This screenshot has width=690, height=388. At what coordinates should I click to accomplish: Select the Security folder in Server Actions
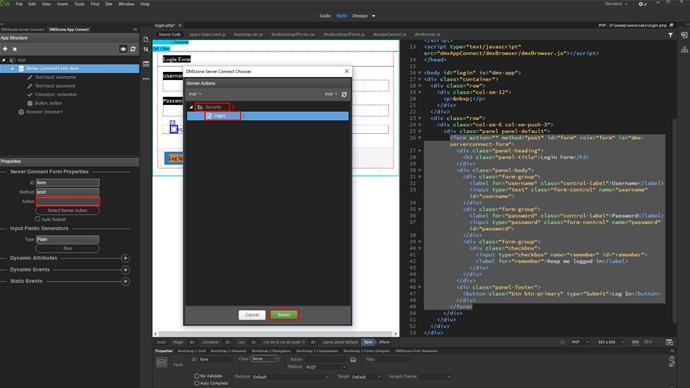click(x=213, y=107)
